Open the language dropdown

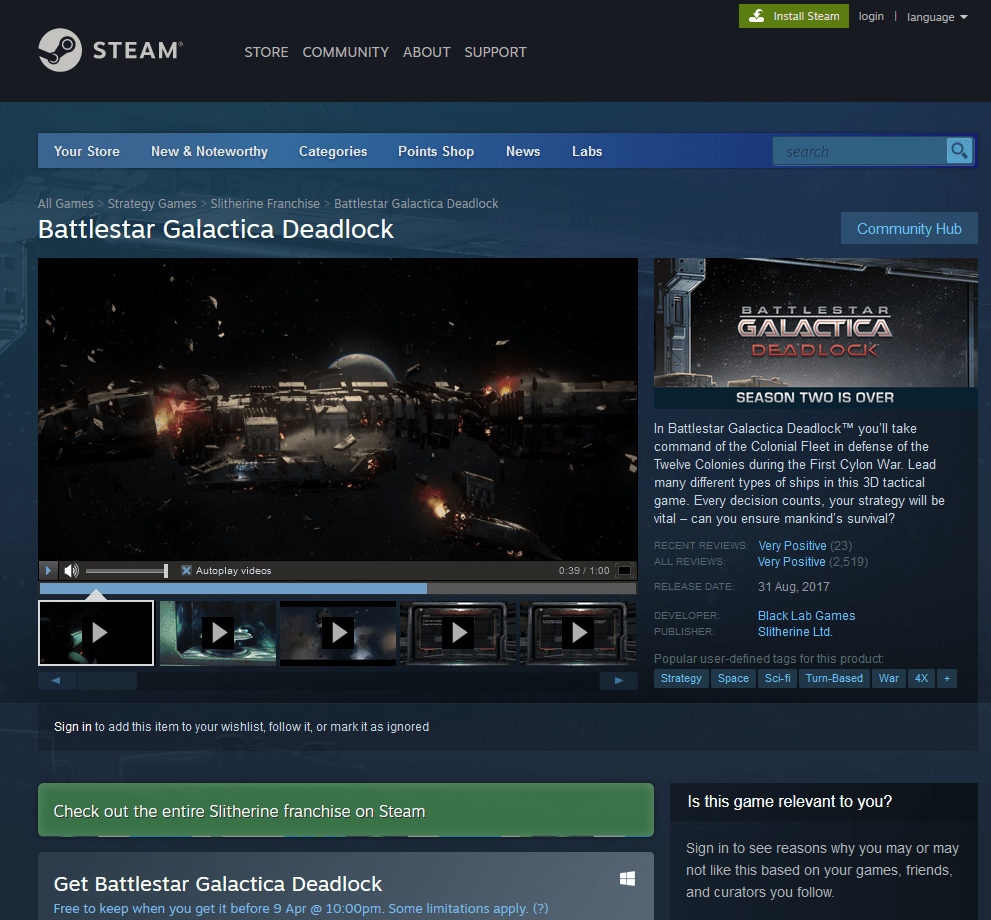tap(937, 17)
